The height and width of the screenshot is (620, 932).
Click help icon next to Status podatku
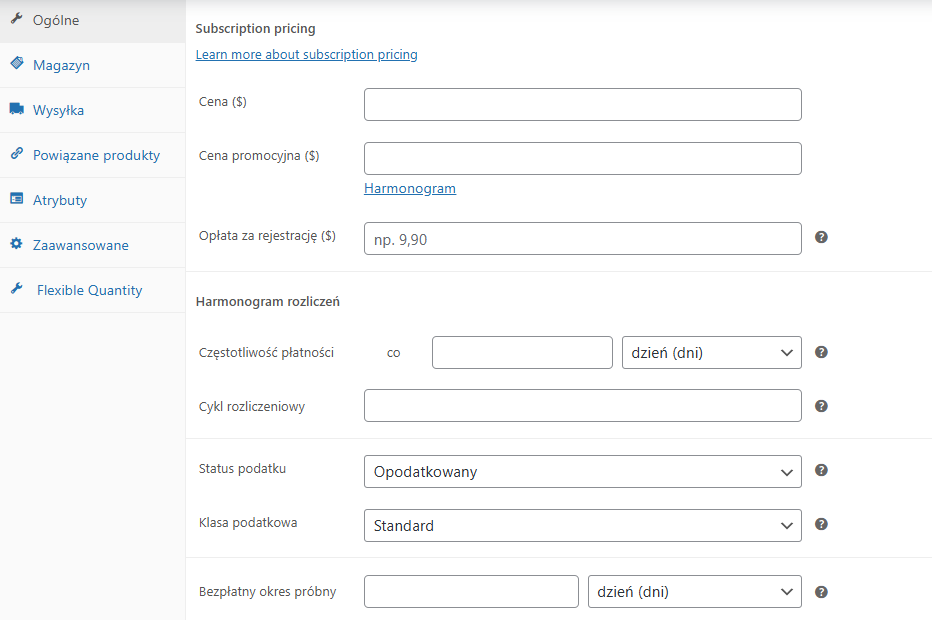[x=821, y=470]
